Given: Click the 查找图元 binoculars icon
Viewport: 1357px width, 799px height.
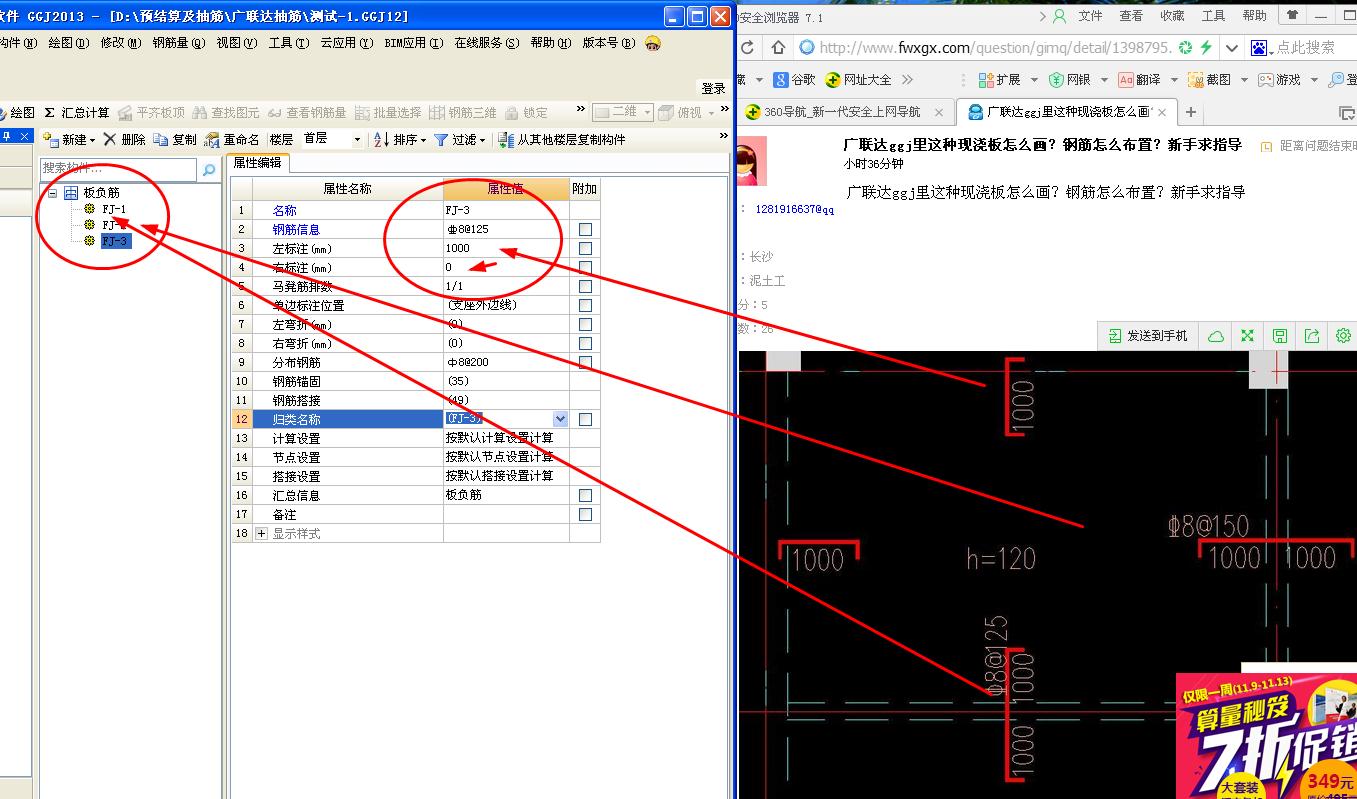Looking at the screenshot, I should [x=200, y=113].
